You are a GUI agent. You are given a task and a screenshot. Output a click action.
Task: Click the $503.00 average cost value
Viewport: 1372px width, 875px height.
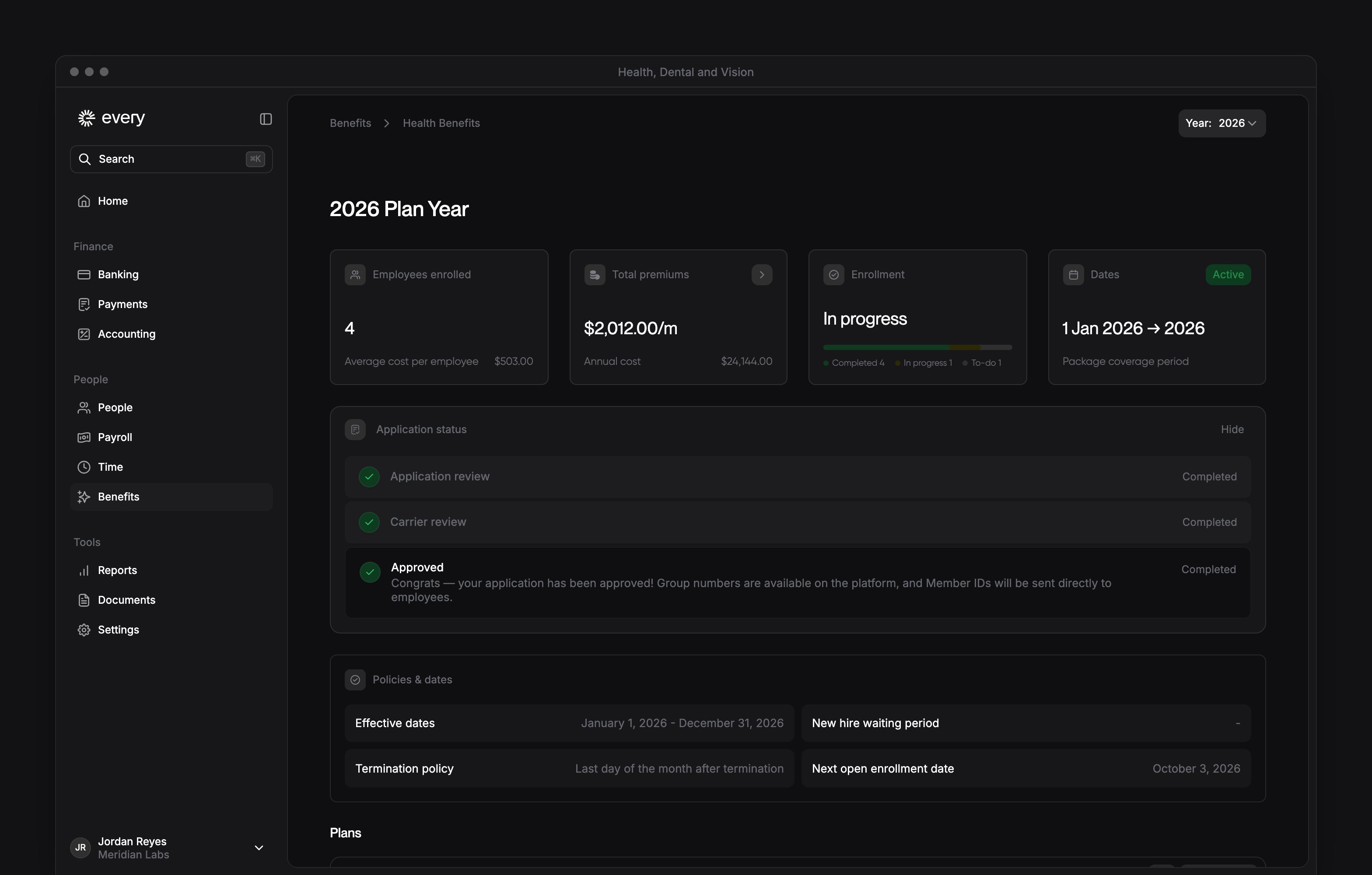tap(513, 361)
